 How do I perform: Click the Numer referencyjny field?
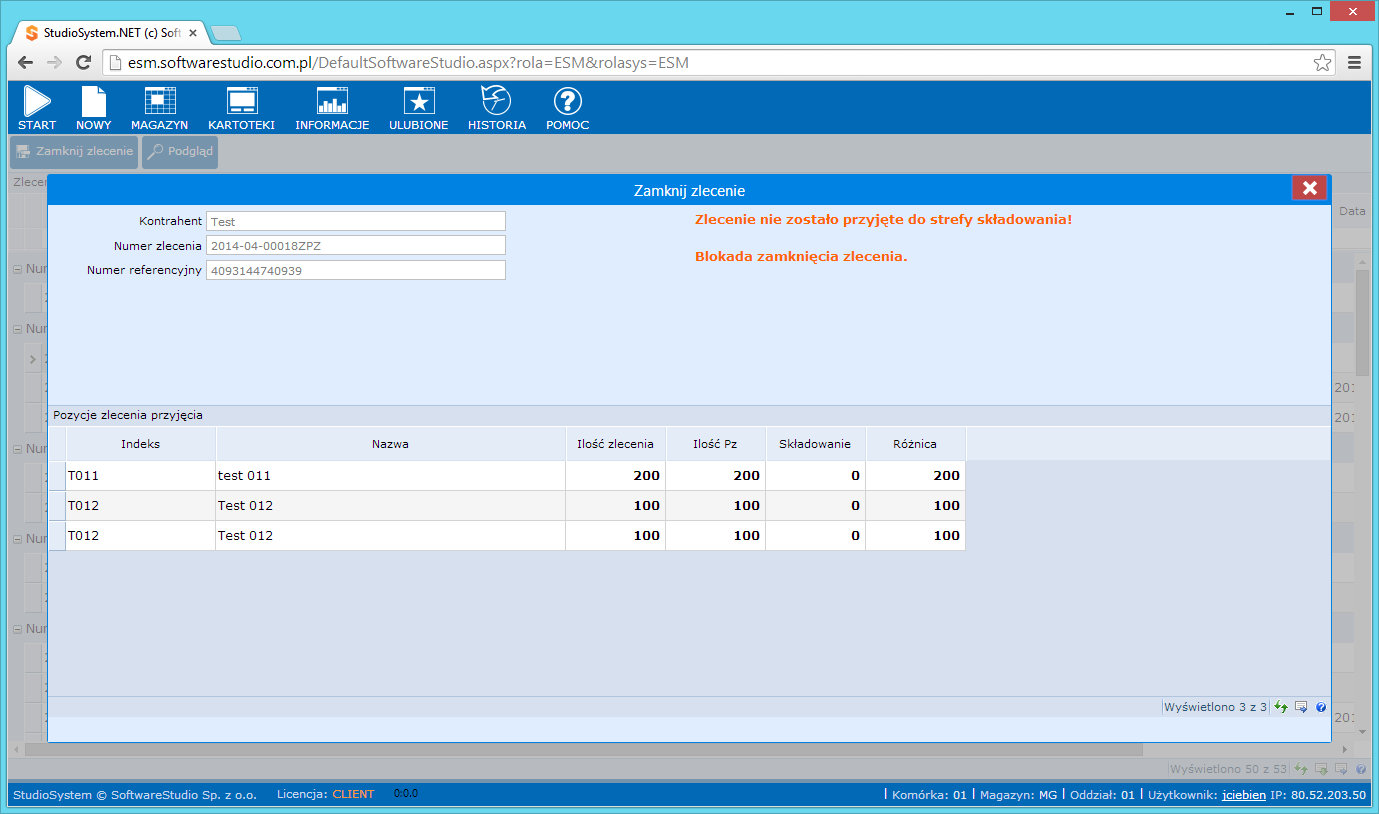pyautogui.click(x=355, y=270)
